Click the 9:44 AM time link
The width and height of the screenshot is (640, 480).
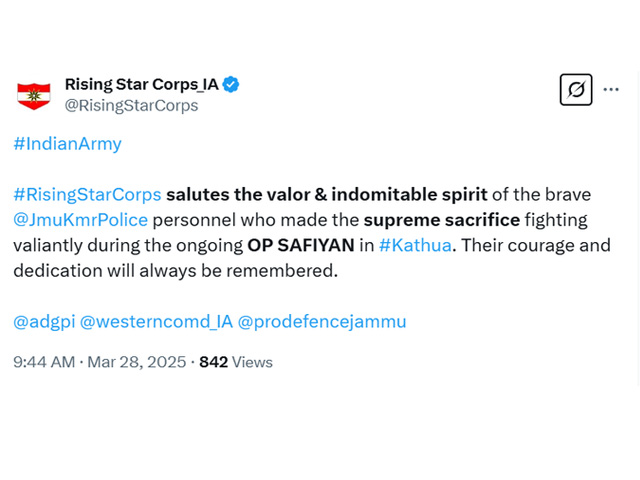pos(44,362)
